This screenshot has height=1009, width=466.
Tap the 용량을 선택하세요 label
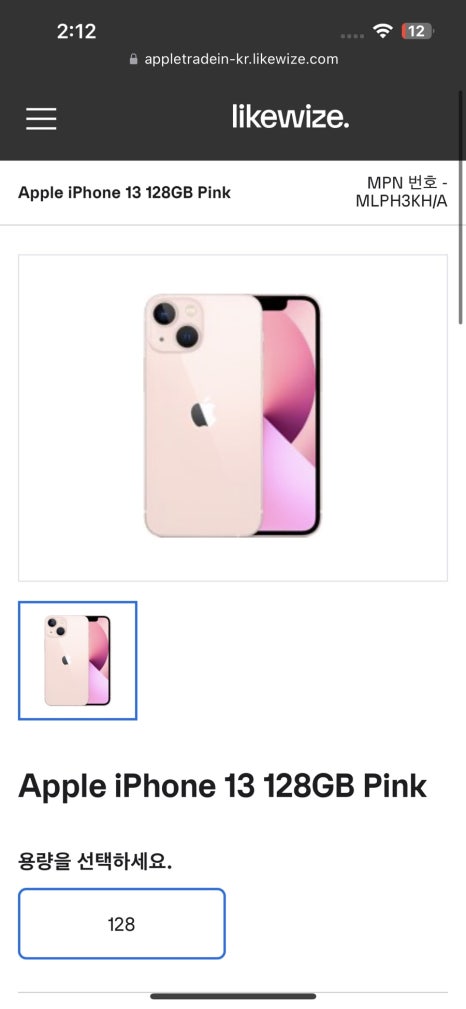point(95,861)
